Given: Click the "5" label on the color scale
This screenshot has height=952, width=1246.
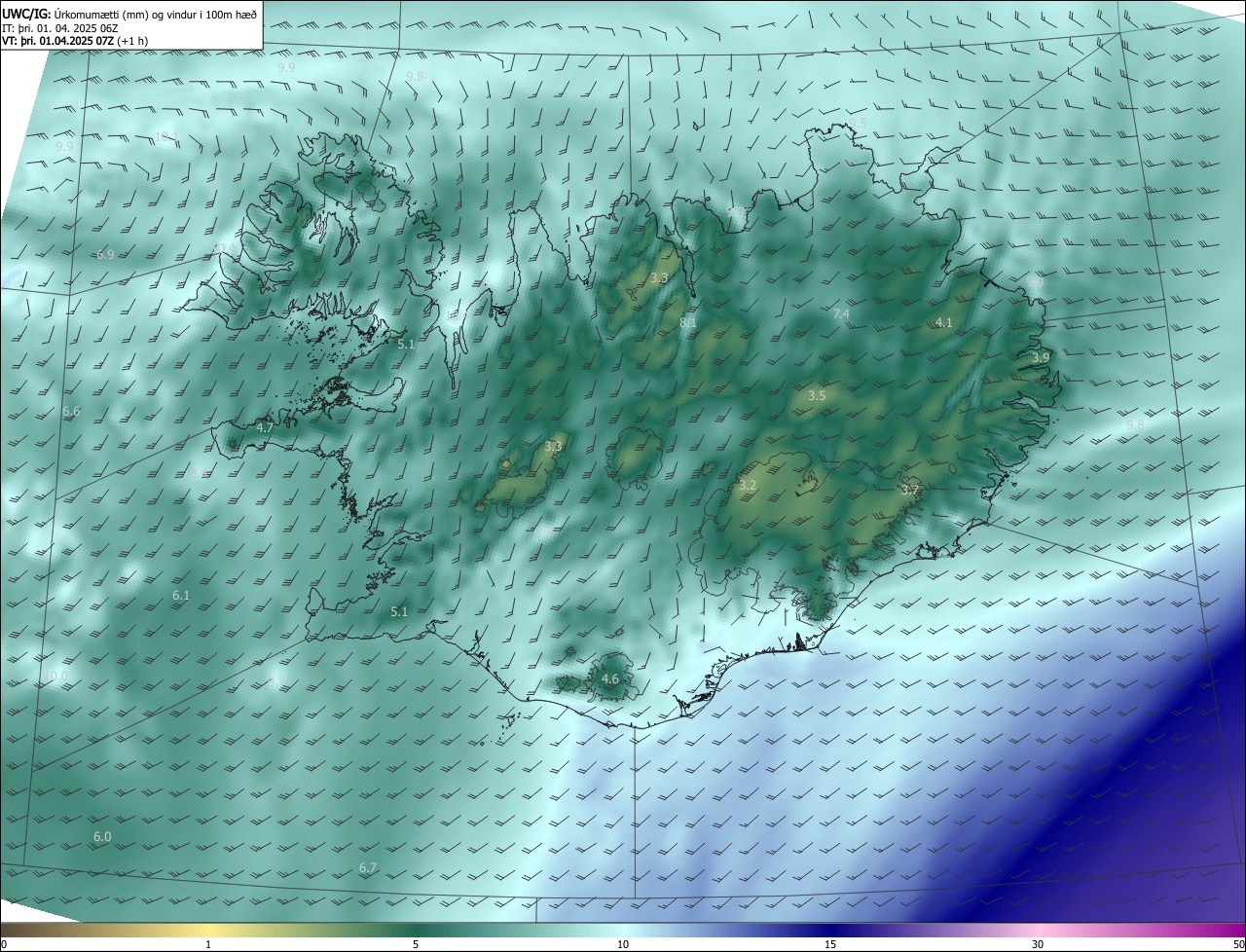Looking at the screenshot, I should 416,944.
